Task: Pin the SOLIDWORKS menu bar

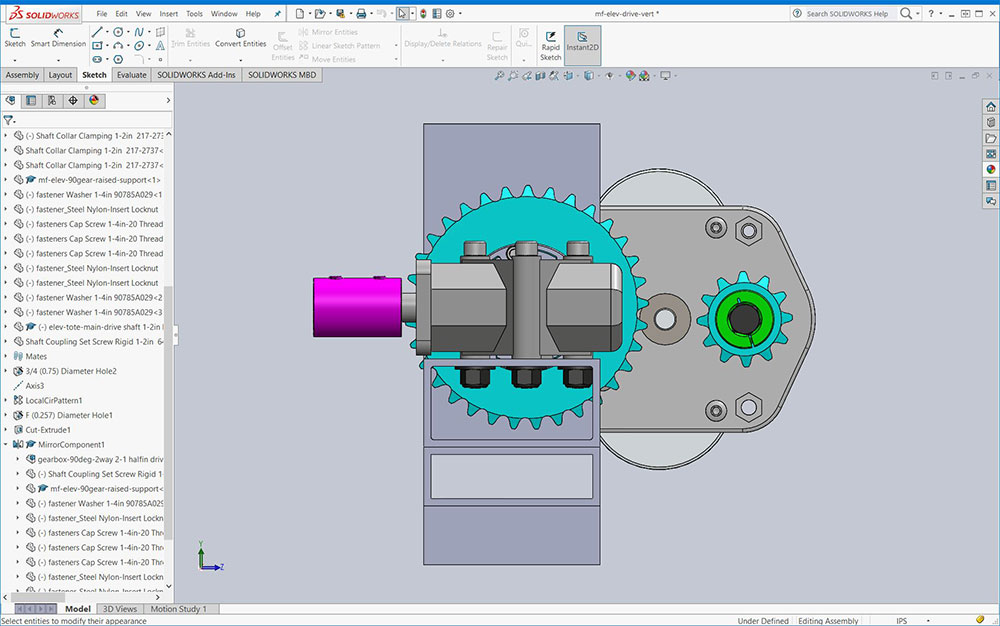Action: [276, 14]
